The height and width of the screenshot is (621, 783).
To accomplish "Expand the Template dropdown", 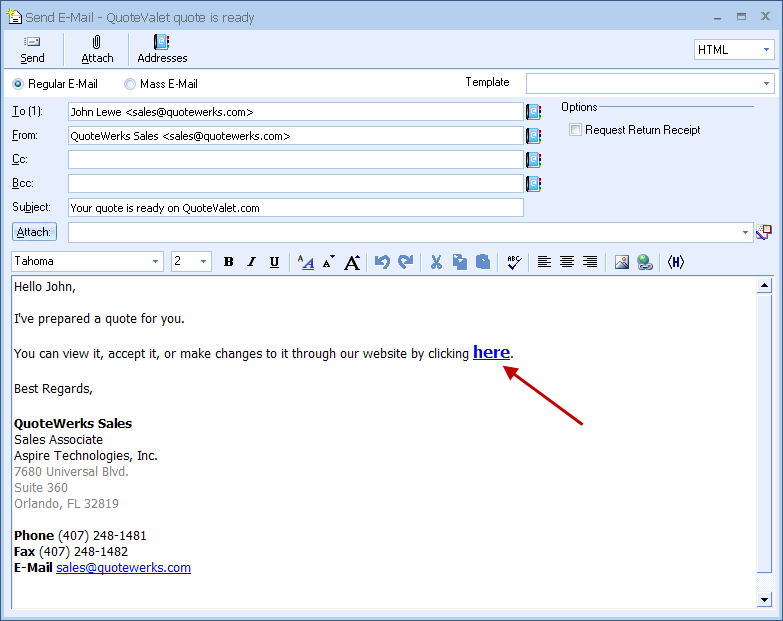I will (x=767, y=83).
